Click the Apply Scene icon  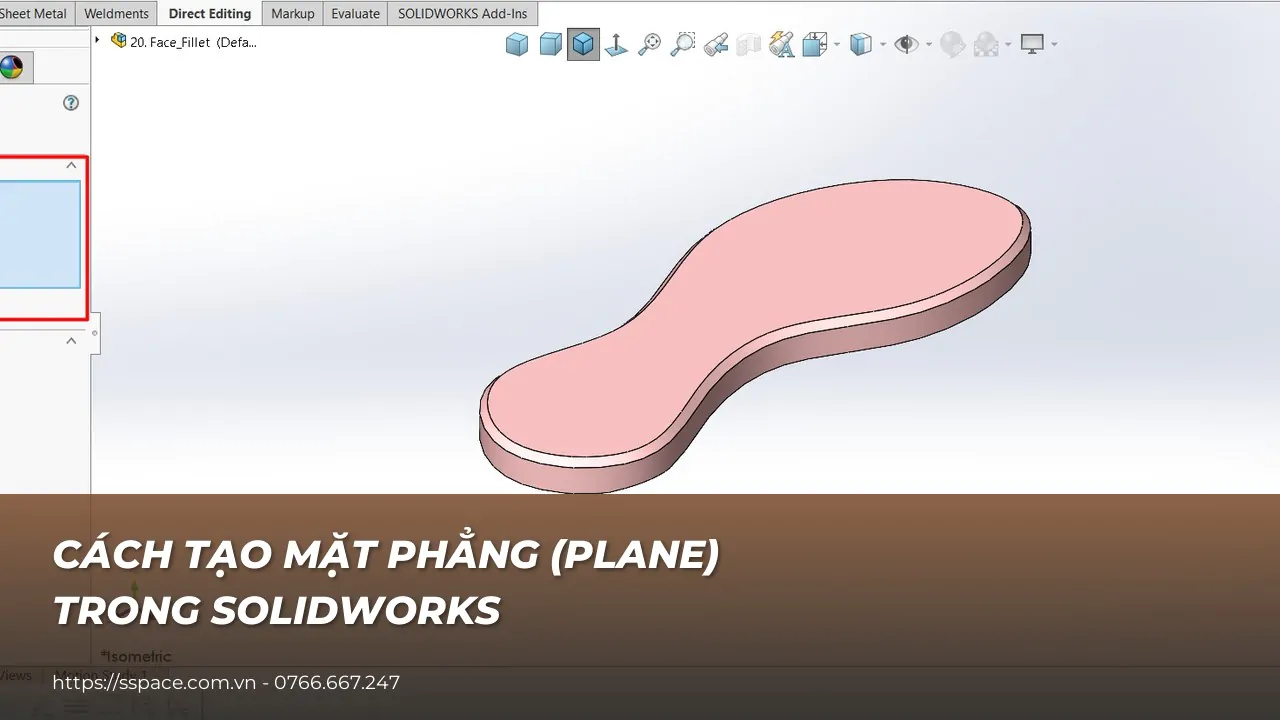(x=986, y=44)
